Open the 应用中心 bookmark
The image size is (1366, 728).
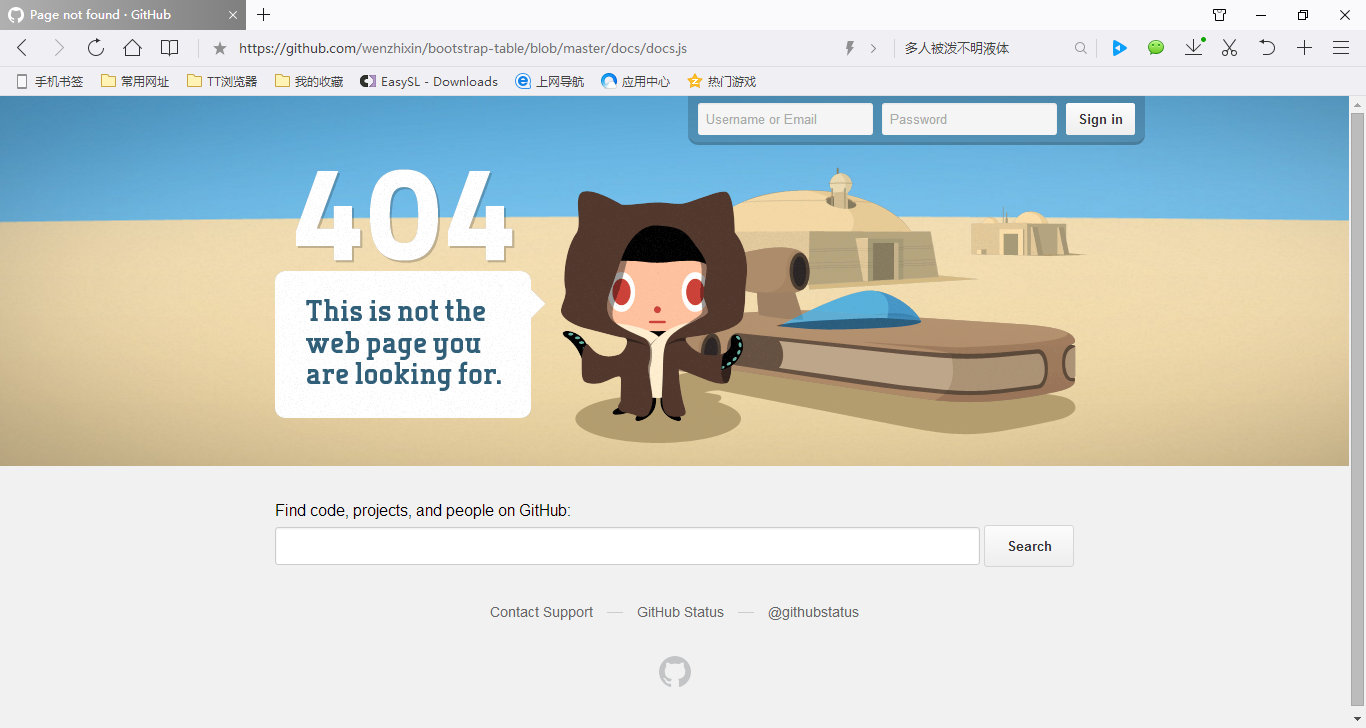click(x=636, y=82)
